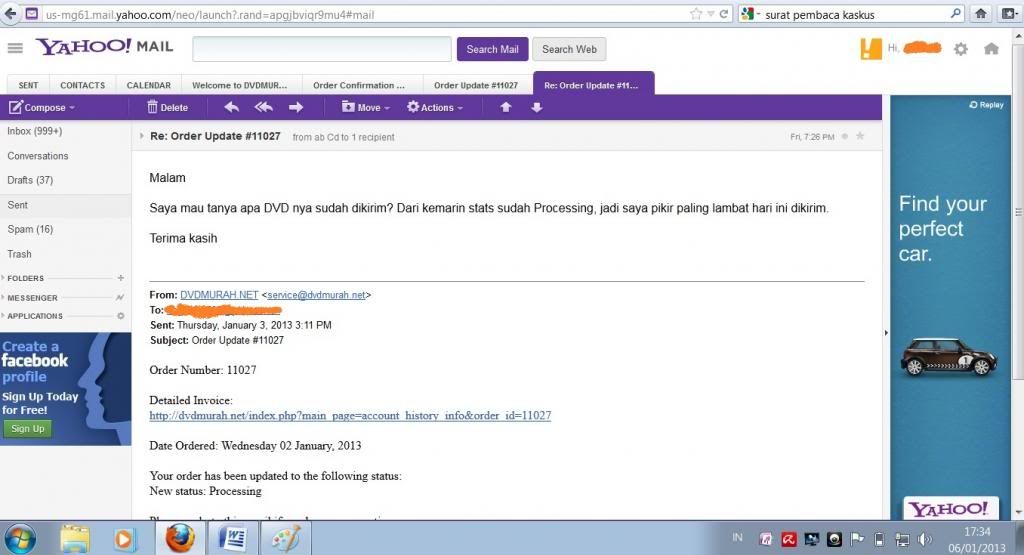Open the Sent folder in sidebar
Image resolution: width=1024 pixels, height=555 pixels.
pyautogui.click(x=65, y=205)
